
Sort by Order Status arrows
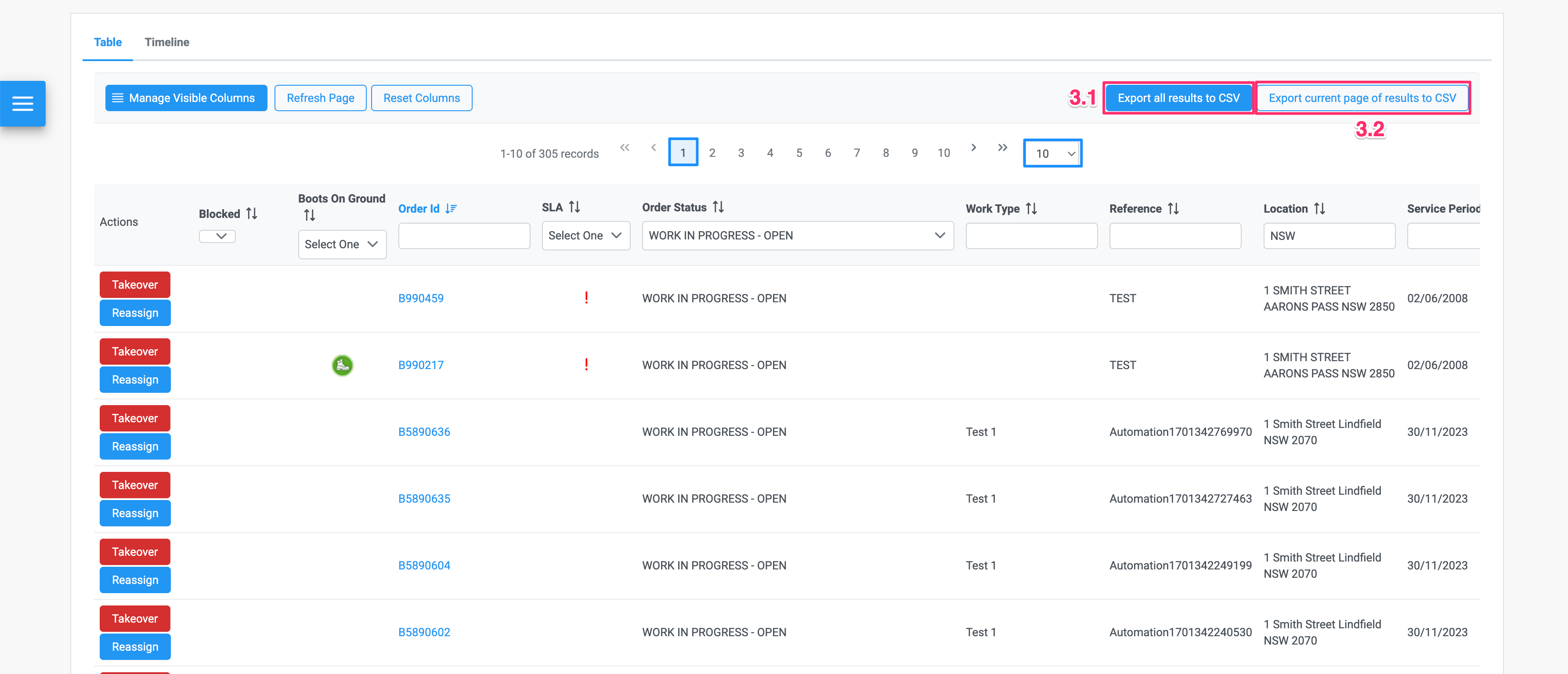(718, 207)
